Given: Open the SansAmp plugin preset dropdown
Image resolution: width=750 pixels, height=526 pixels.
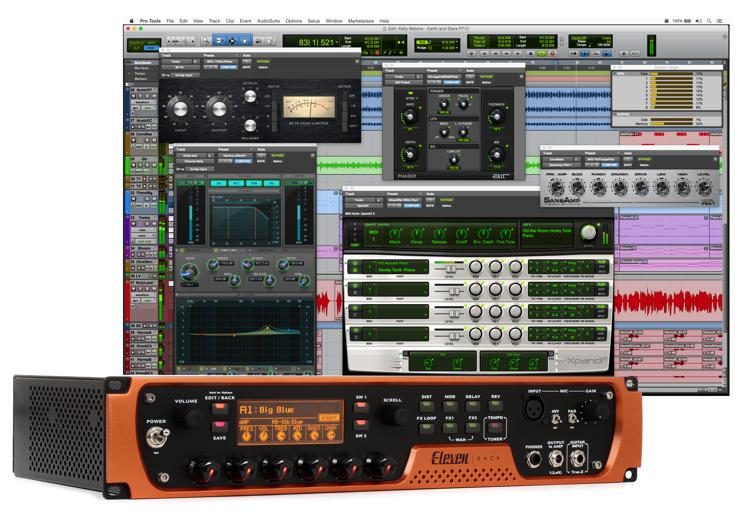Looking at the screenshot, I should (x=602, y=159).
